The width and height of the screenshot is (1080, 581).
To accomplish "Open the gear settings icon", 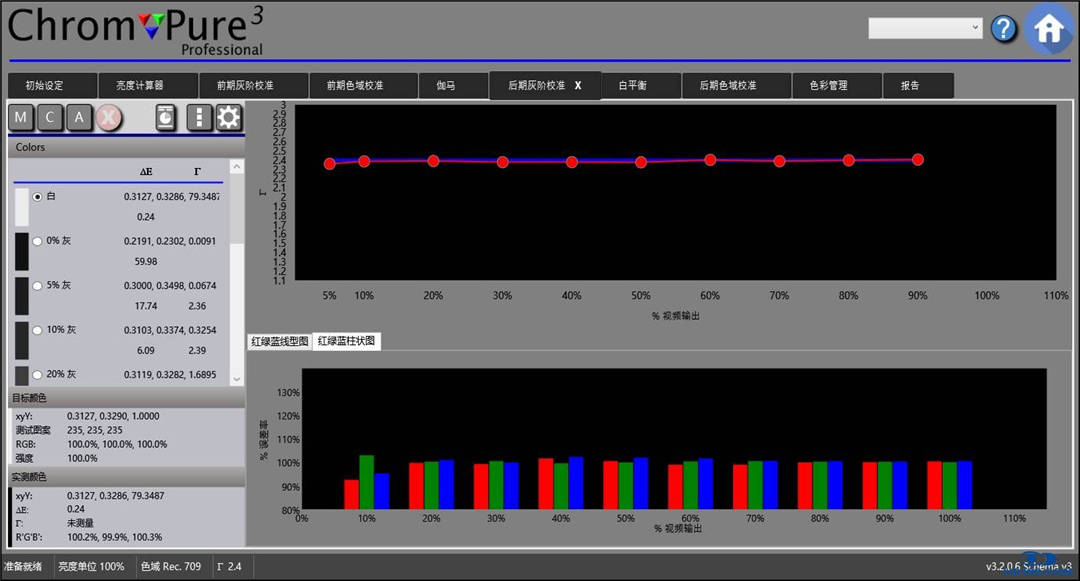I will [229, 118].
